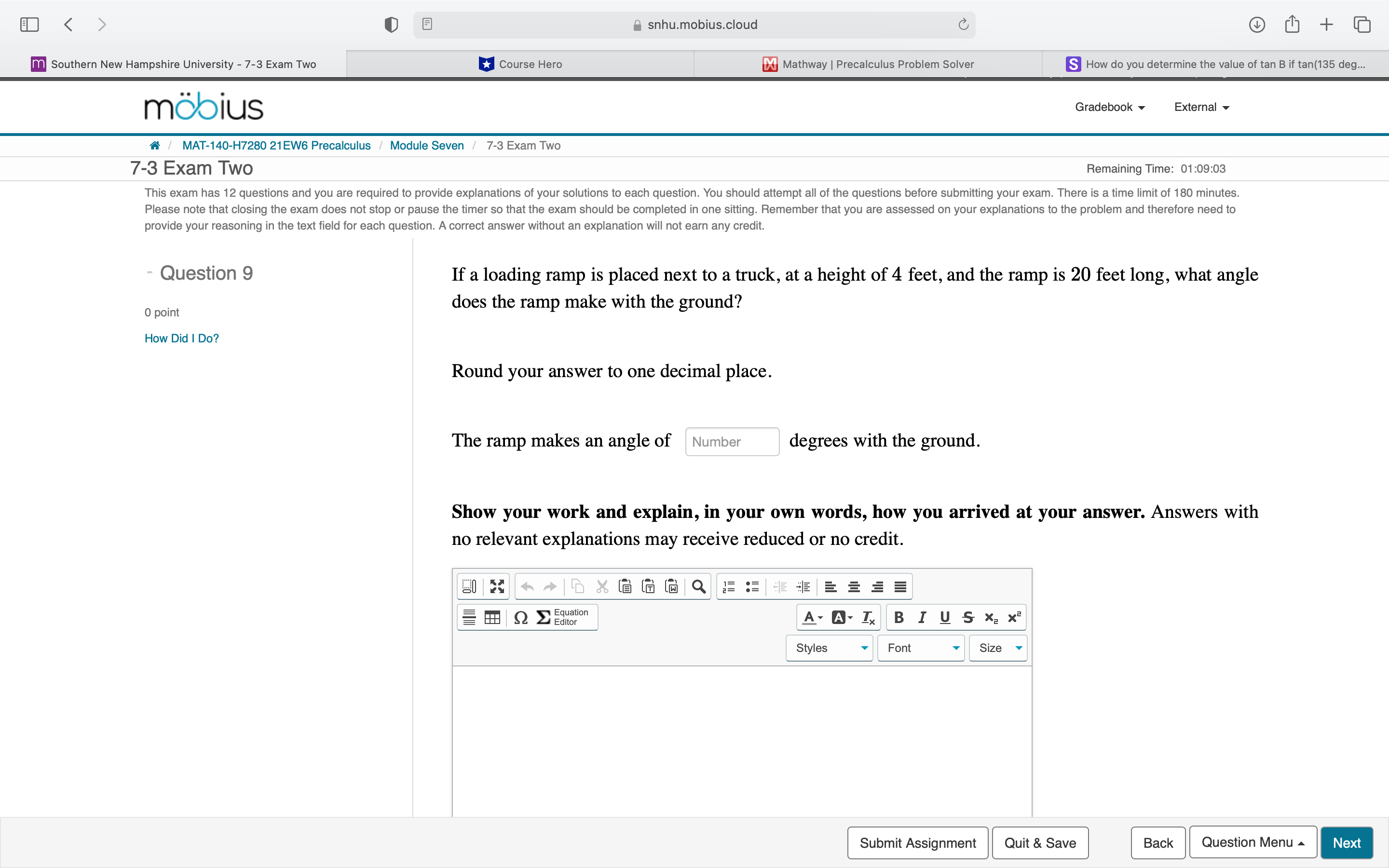Screen dimensions: 1389x868
Task: Open the text color picker
Action: [810, 617]
